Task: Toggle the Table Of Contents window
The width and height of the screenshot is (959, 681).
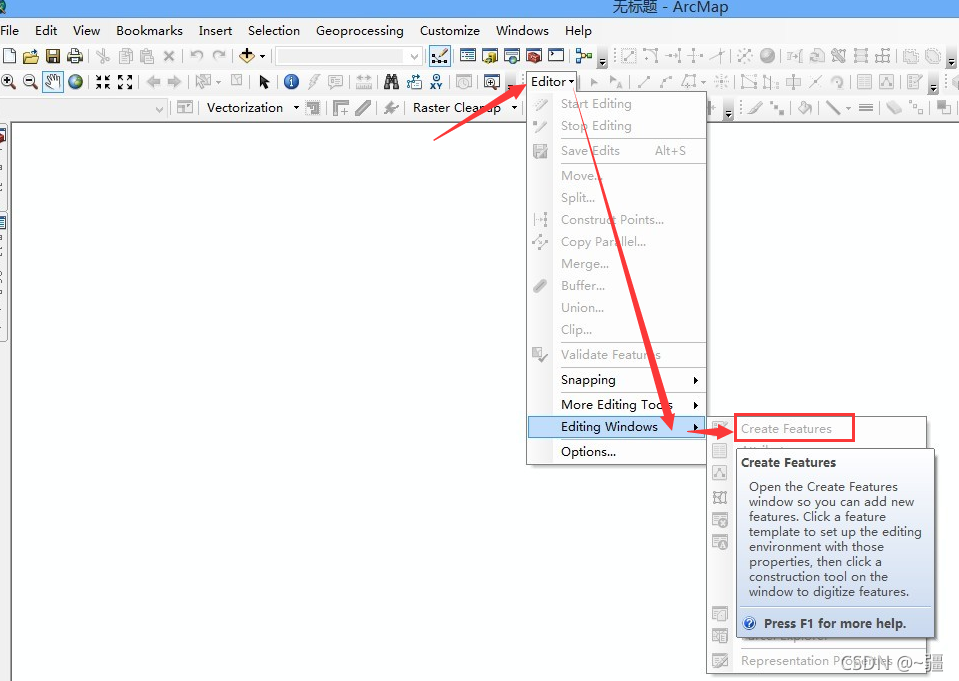Action: tap(468, 56)
